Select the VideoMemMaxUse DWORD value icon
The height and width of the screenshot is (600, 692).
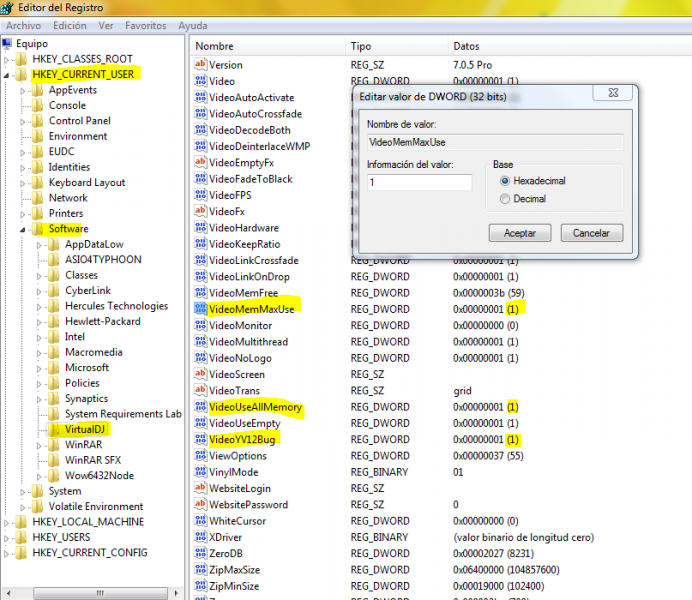click(200, 309)
